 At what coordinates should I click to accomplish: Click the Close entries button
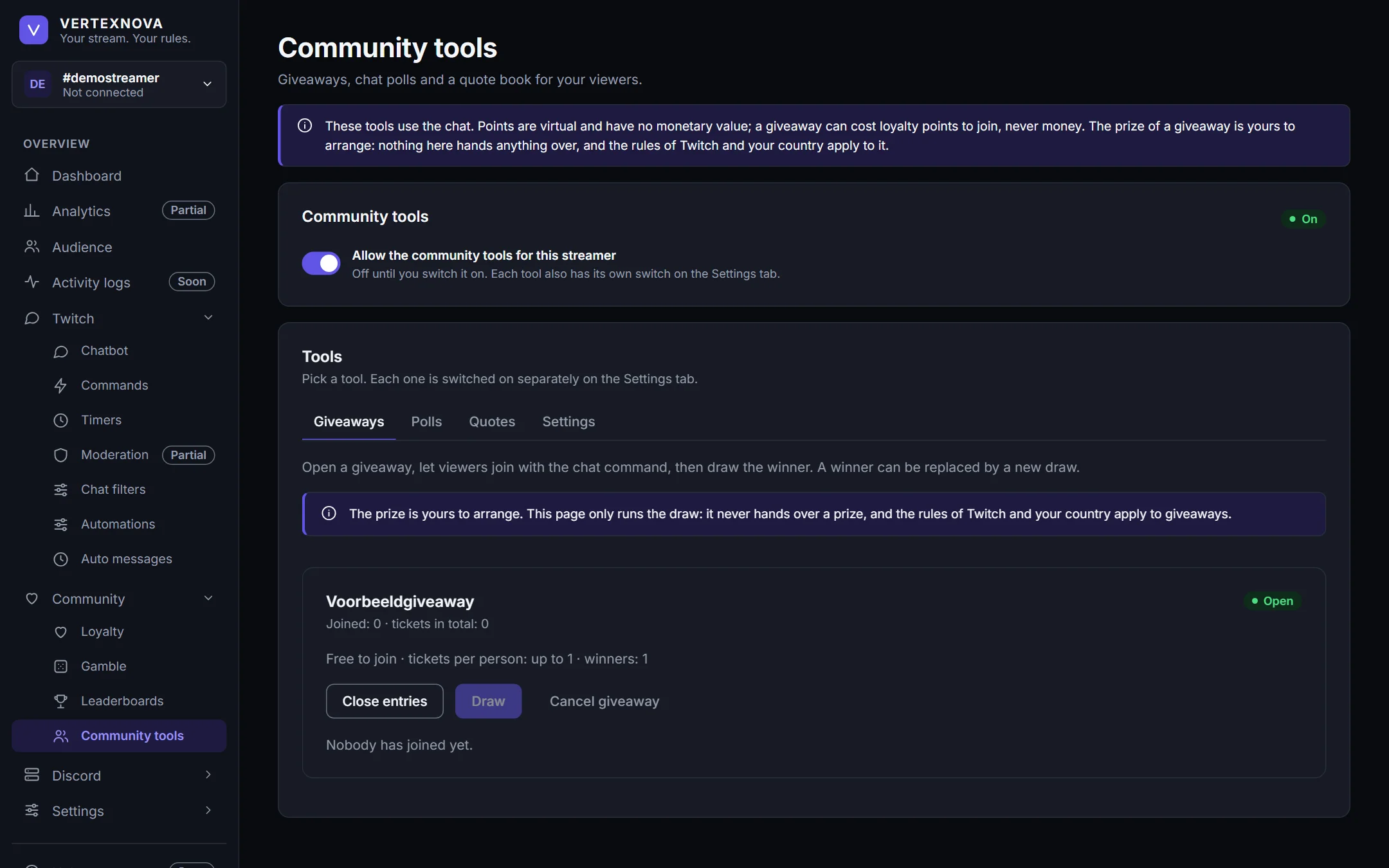pyautogui.click(x=385, y=701)
